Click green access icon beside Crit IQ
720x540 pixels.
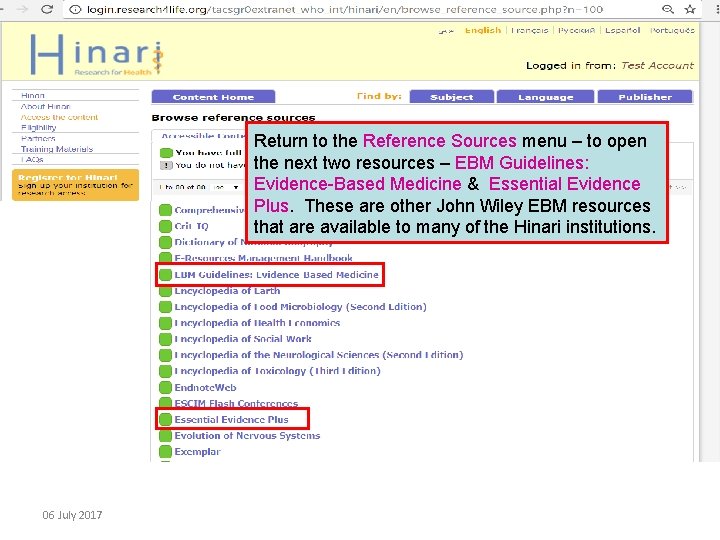(165, 226)
